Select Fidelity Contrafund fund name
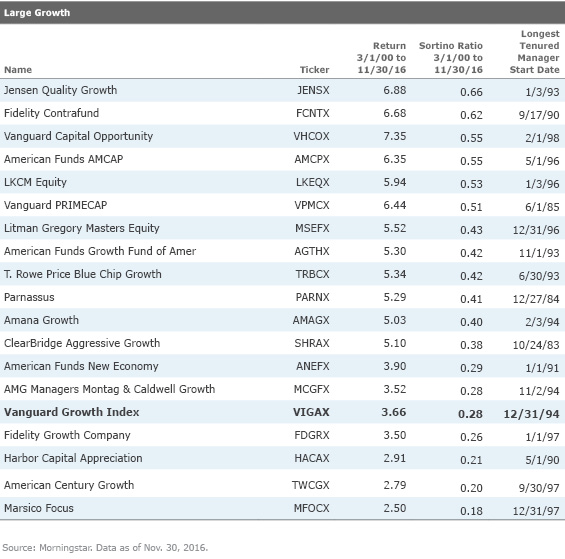This screenshot has height=559, width=565. [x=52, y=113]
